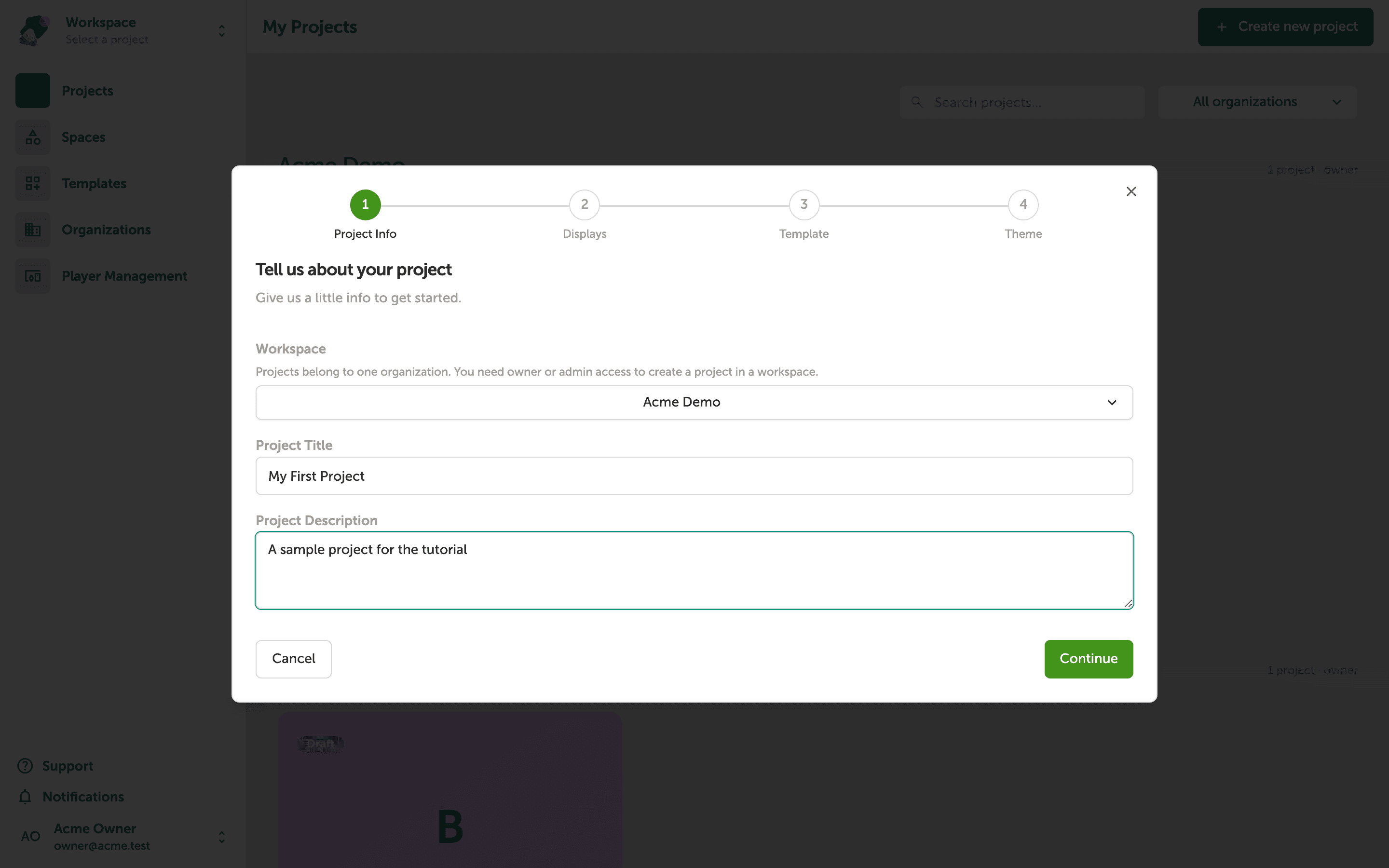Click the Draft project card thumbnail
The image size is (1389, 868).
pyautogui.click(x=450, y=790)
